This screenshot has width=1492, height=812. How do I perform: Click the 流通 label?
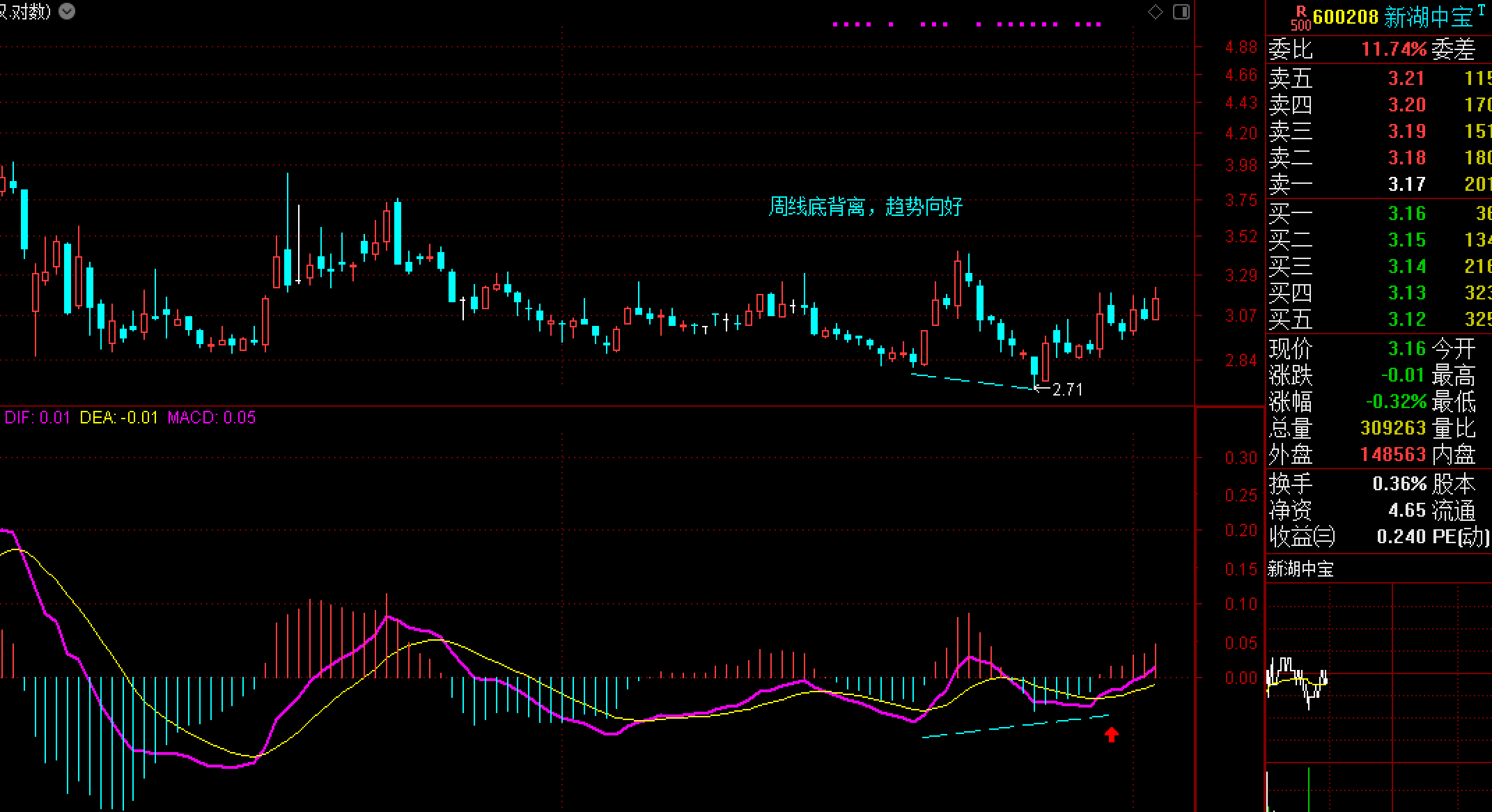click(x=1454, y=511)
